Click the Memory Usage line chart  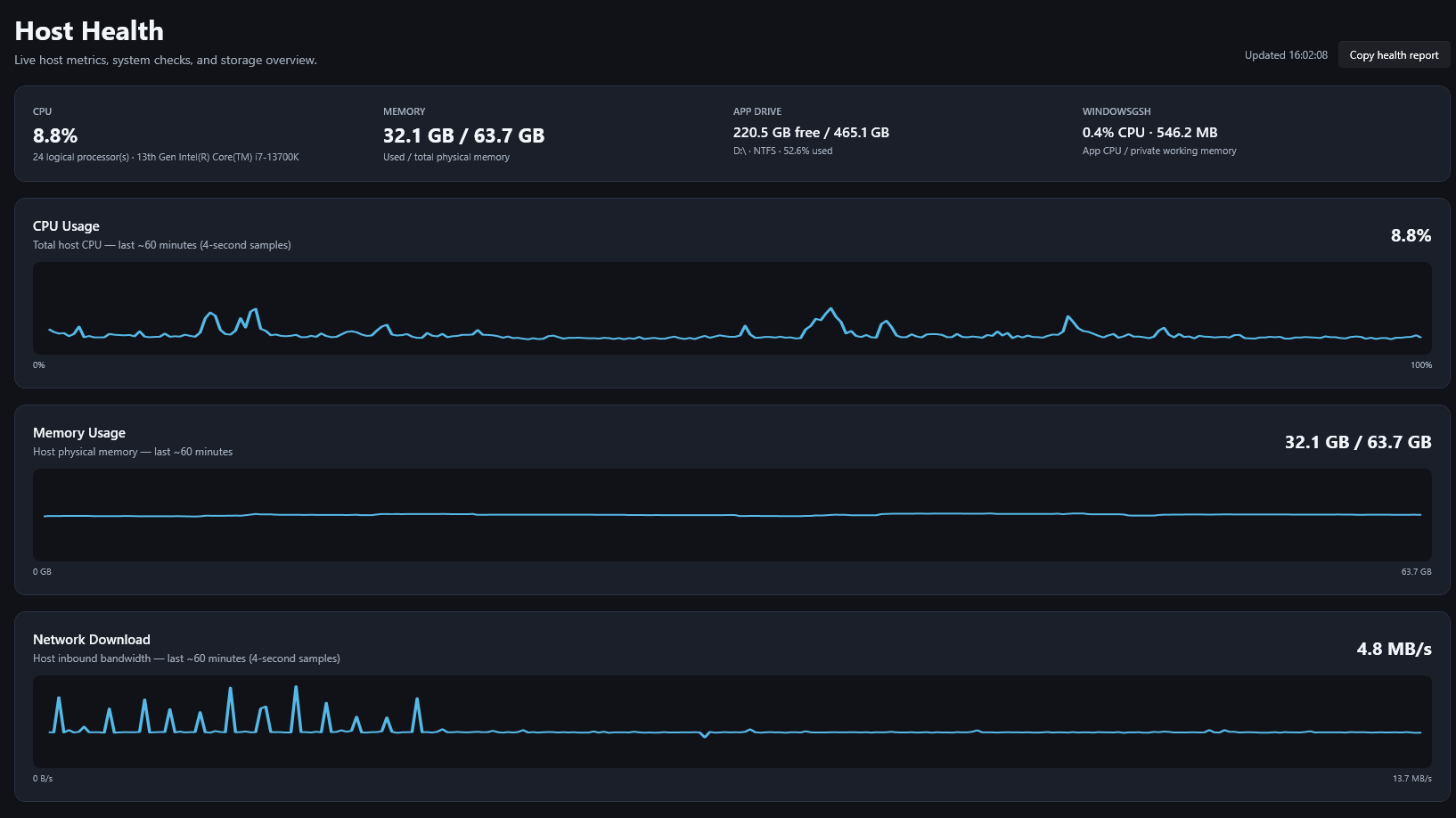coord(732,515)
